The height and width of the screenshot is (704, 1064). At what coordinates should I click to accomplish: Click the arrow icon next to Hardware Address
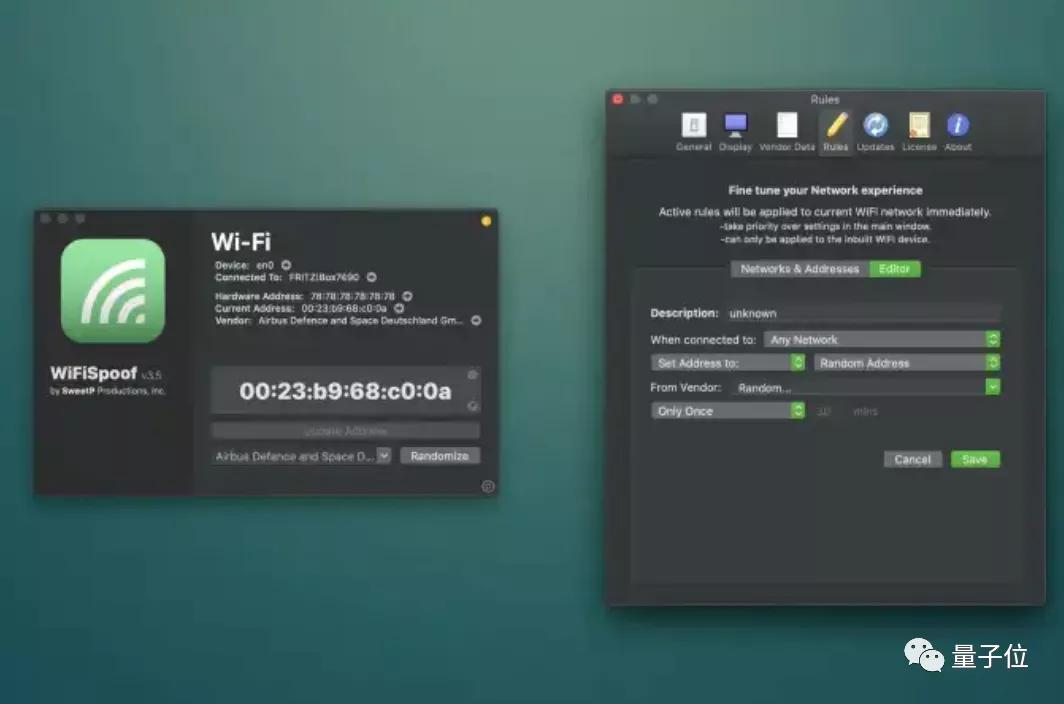click(x=407, y=297)
